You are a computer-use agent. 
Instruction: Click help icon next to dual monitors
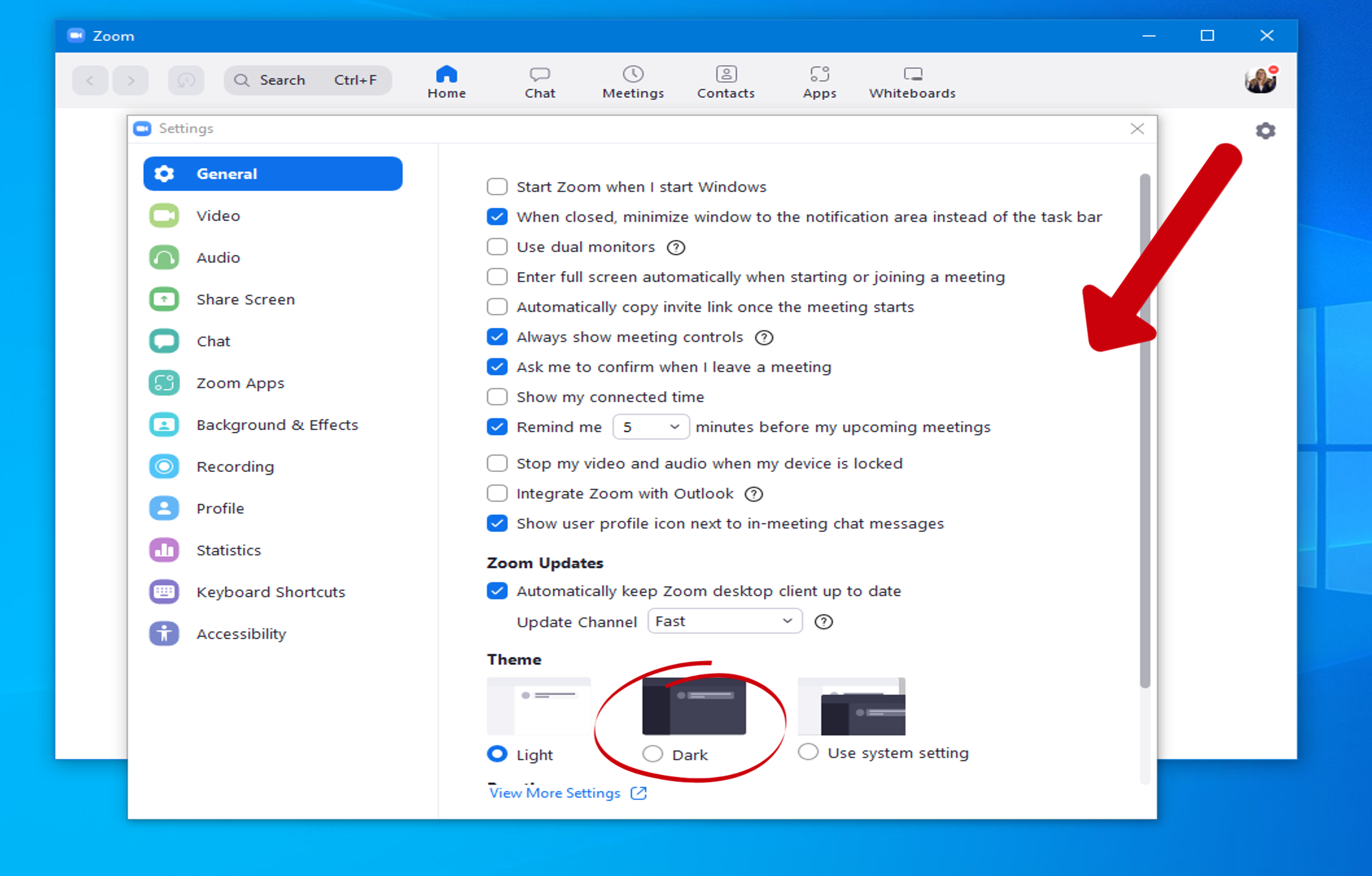[676, 248]
